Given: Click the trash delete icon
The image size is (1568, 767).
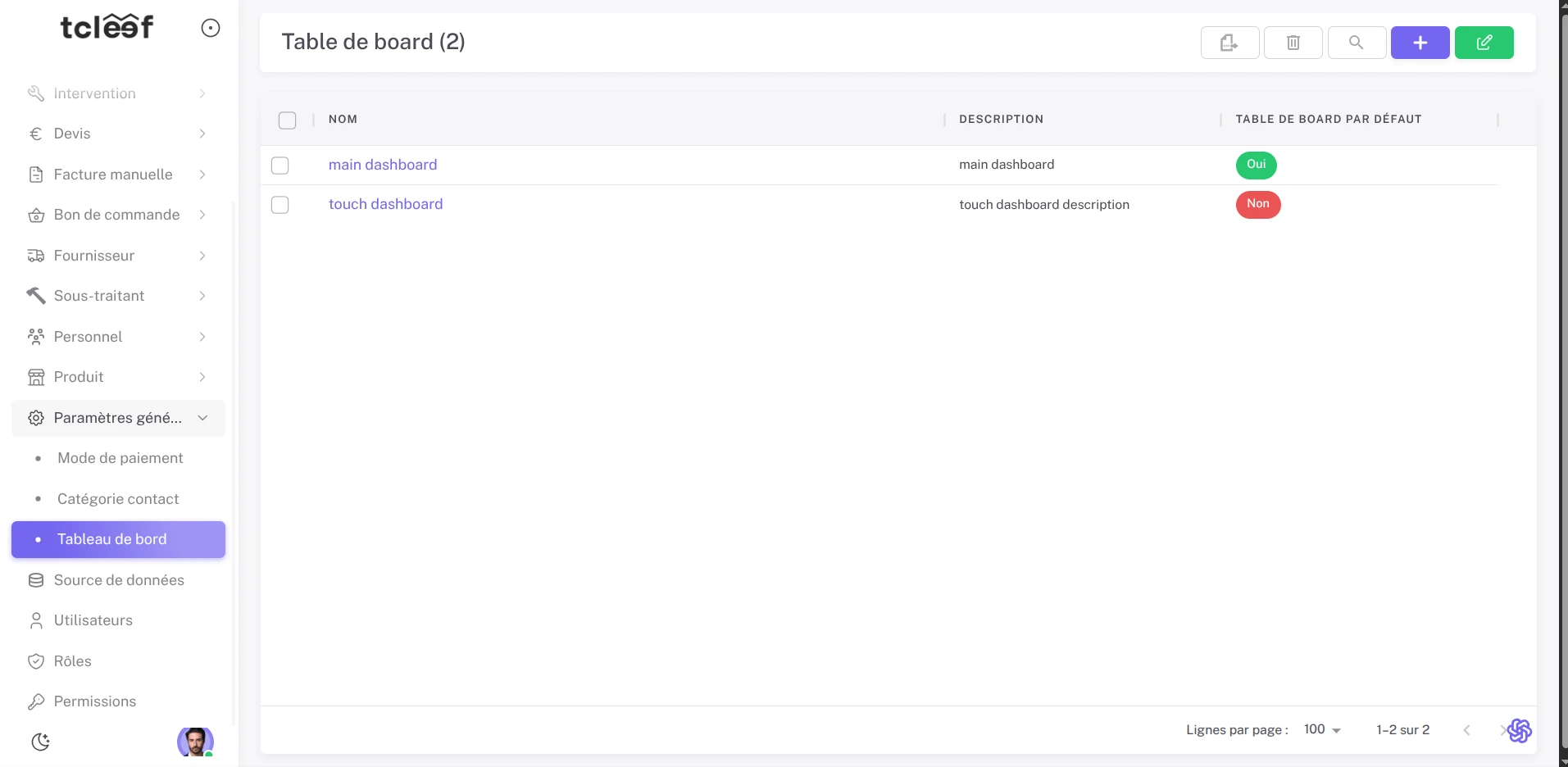Looking at the screenshot, I should tap(1293, 43).
